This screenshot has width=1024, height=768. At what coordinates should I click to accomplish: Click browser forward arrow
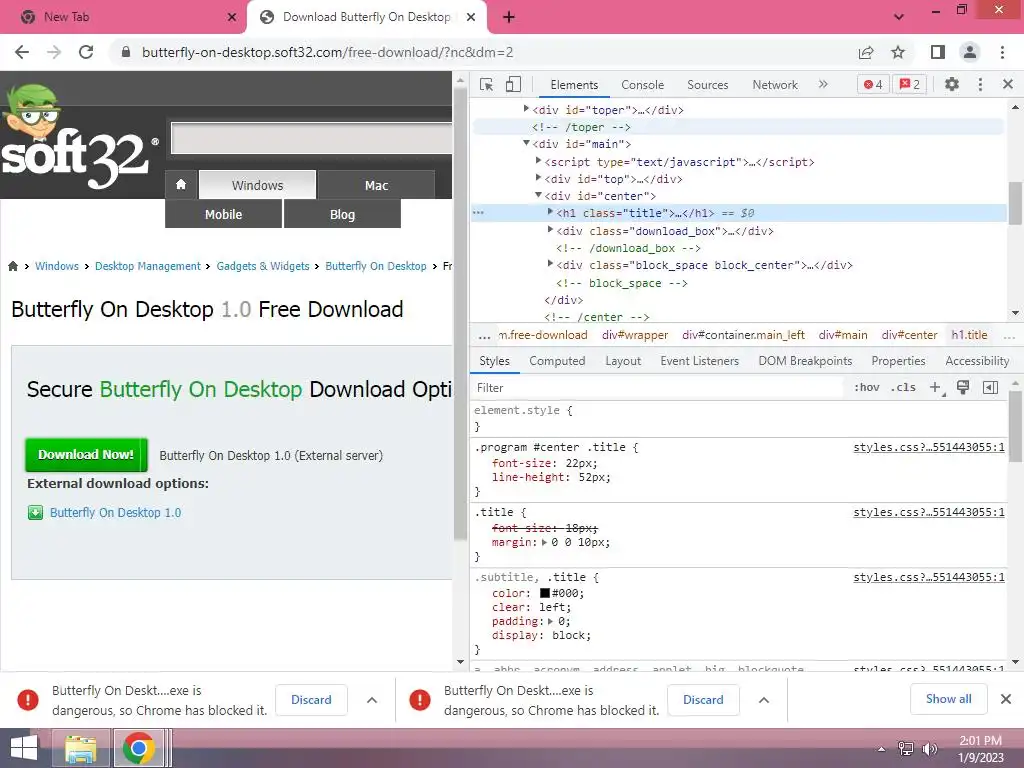tap(54, 52)
